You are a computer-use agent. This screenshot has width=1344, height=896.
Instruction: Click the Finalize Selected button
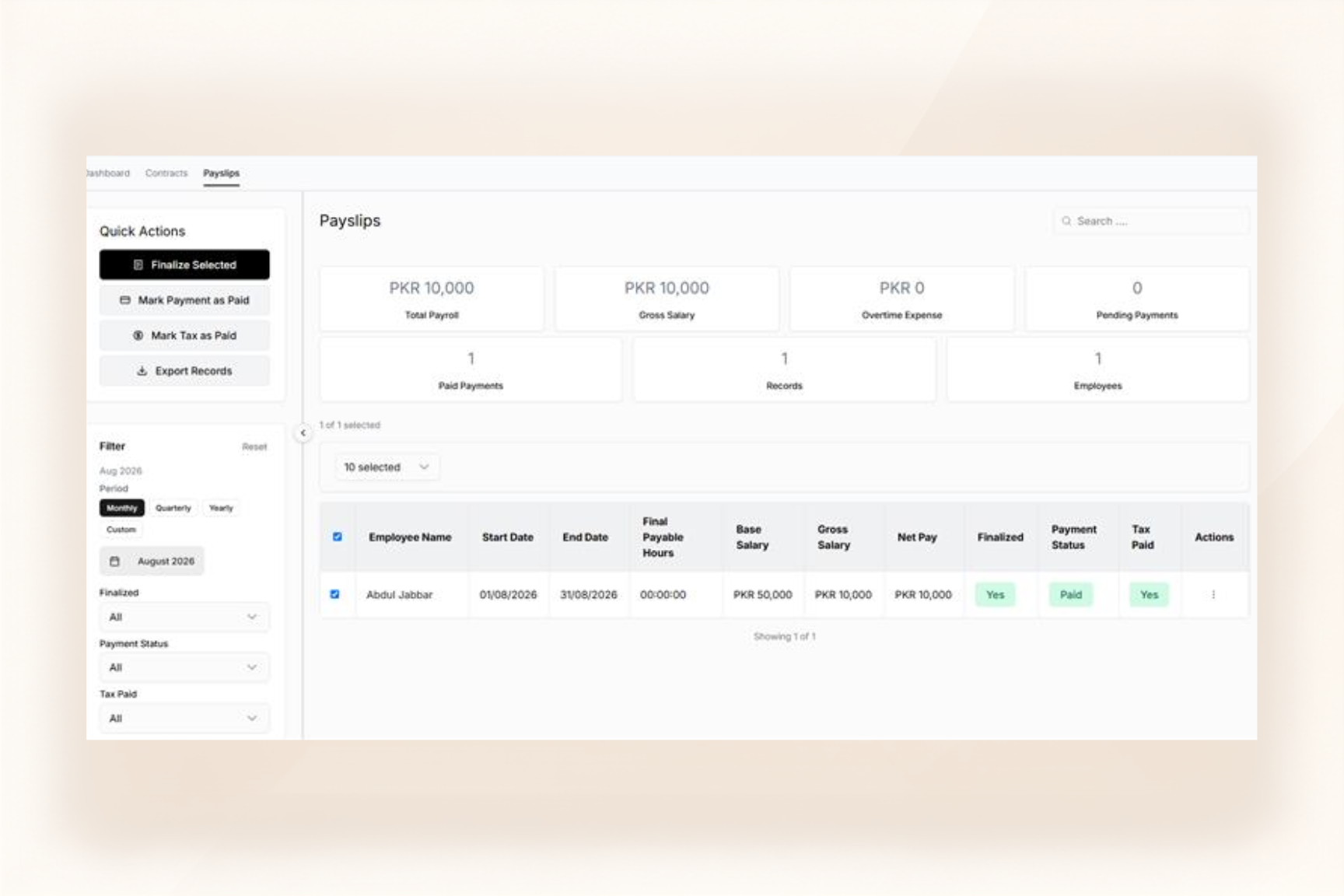click(x=184, y=264)
